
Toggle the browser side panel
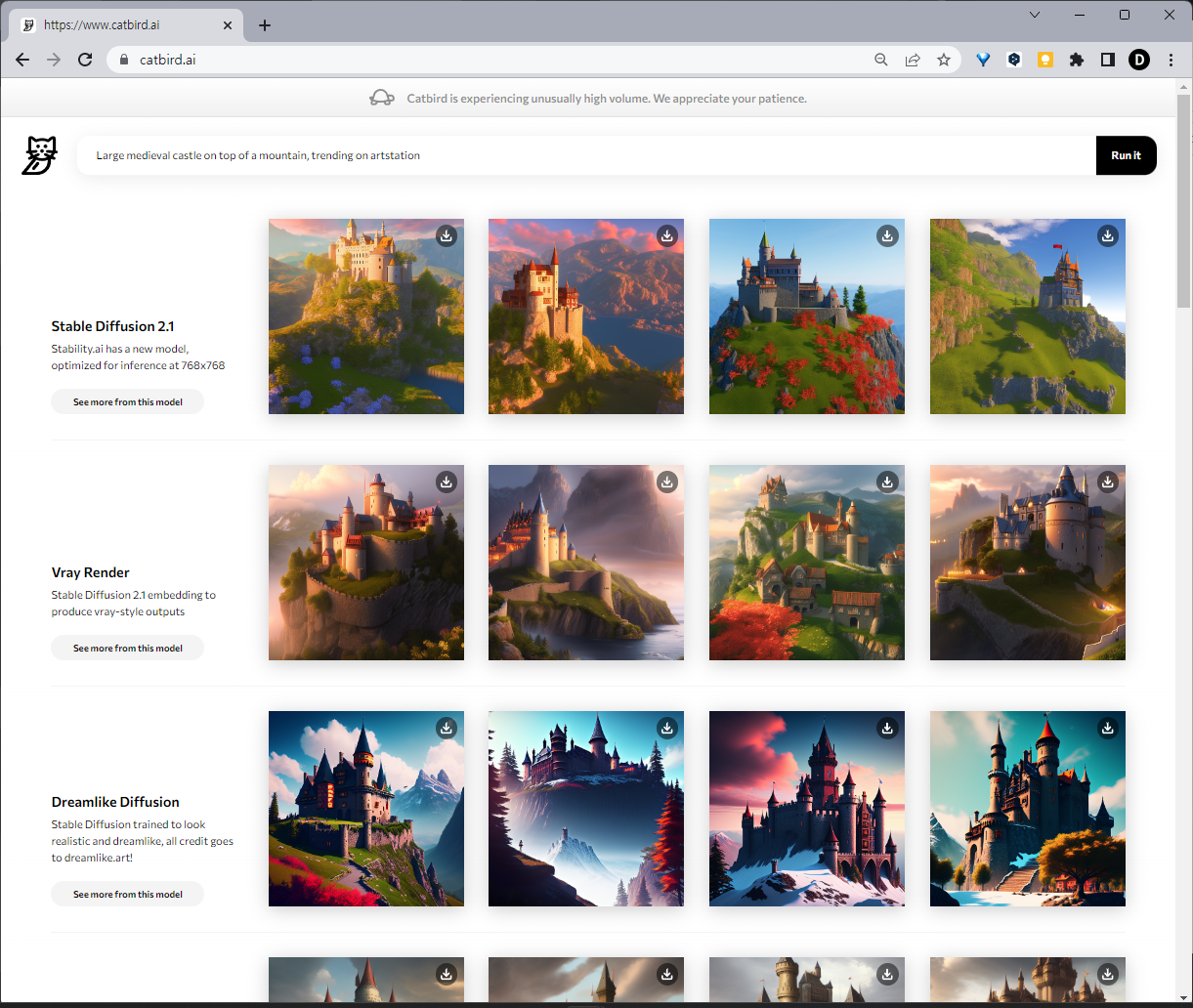1108,60
